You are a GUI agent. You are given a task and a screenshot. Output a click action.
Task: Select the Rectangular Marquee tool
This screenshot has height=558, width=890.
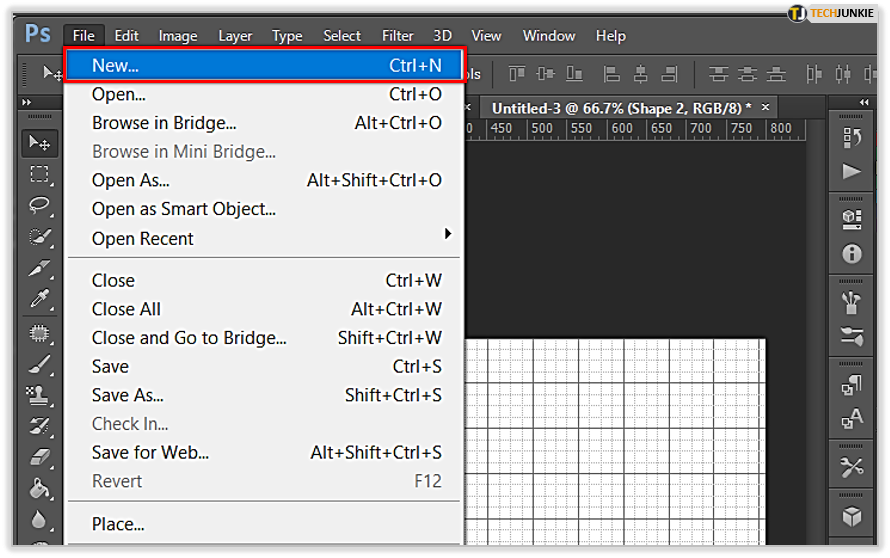coord(39,174)
